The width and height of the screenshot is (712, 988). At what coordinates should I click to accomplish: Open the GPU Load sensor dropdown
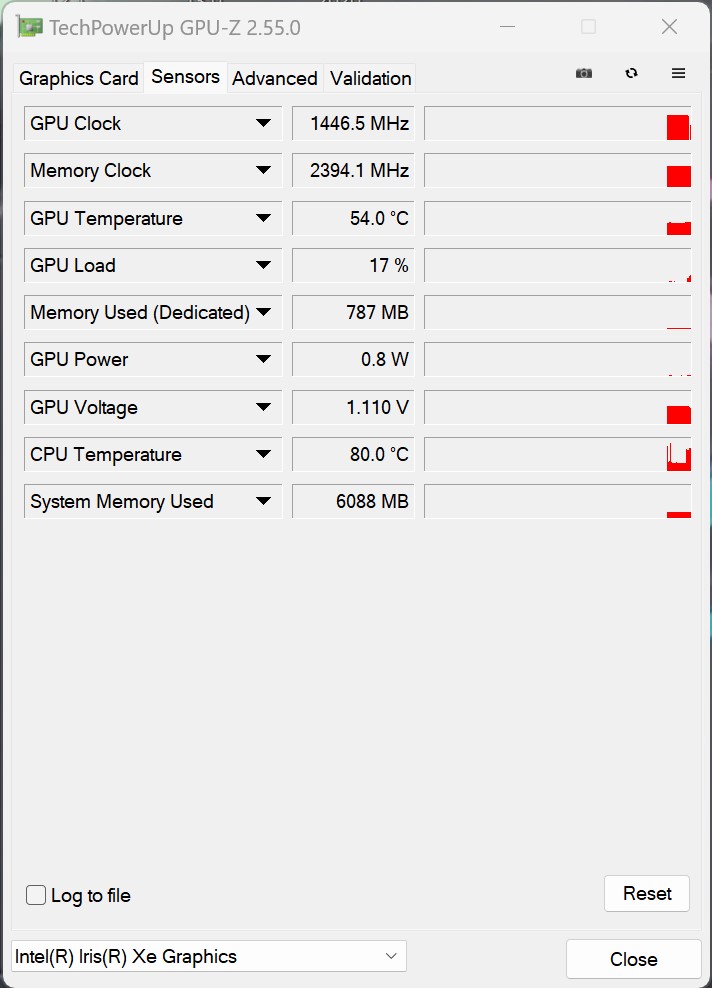click(x=263, y=265)
